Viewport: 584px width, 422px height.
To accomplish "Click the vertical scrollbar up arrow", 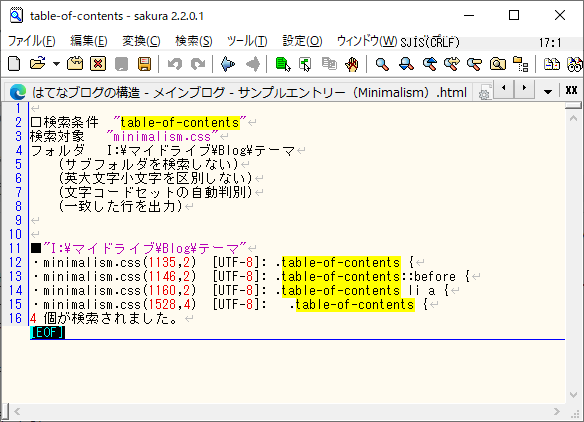I will pos(573,118).
